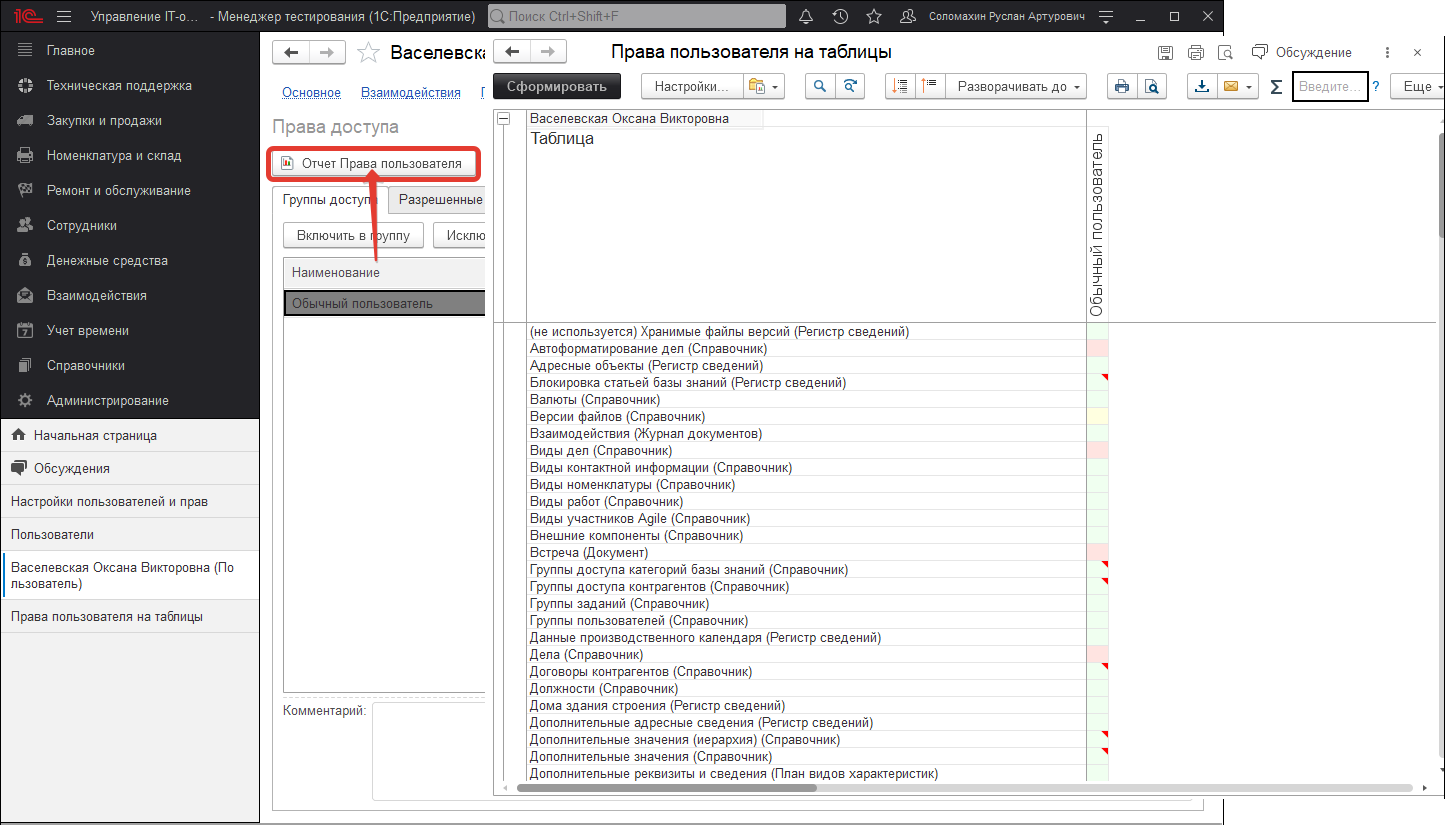Switch to the "Группы доступа" tab
Viewport: 1445px width, 825px height.
click(x=328, y=200)
